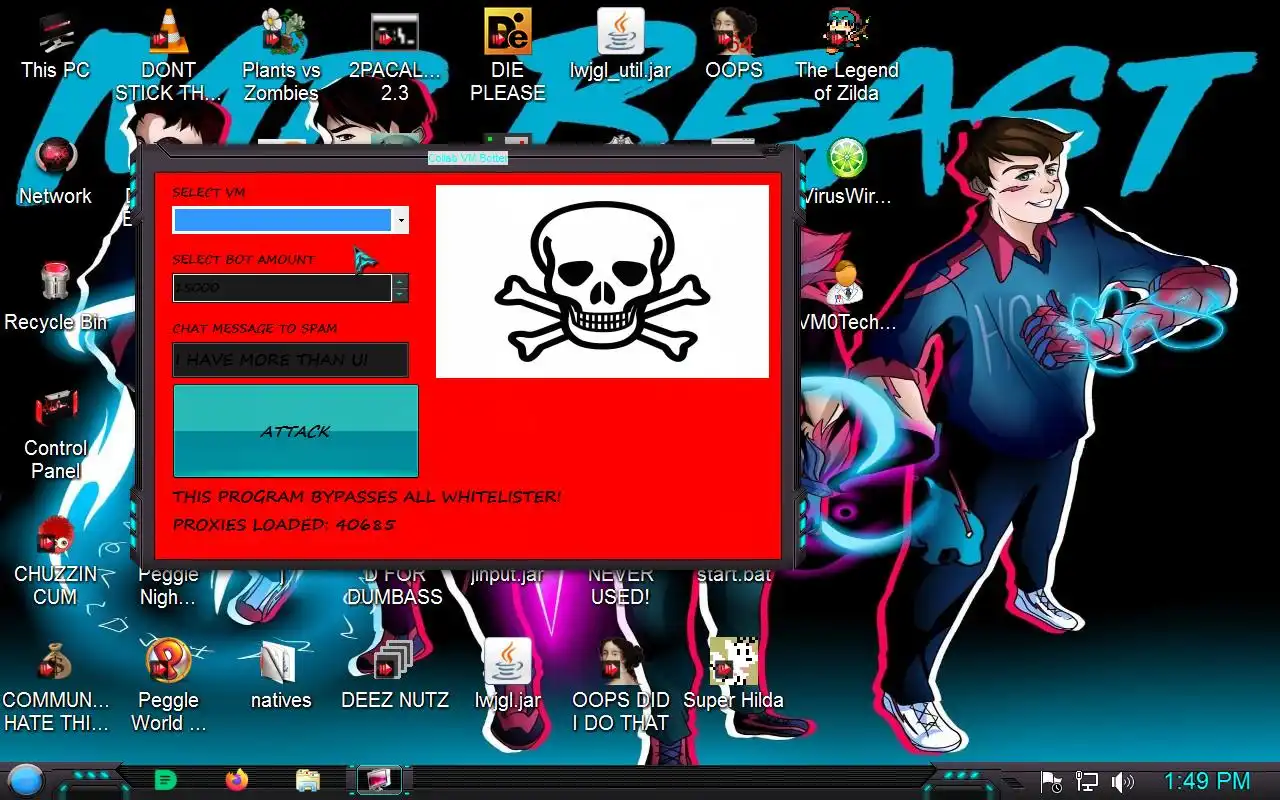The image size is (1280, 800).
Task: Decrease bot amount with the down arrow
Action: [400, 295]
